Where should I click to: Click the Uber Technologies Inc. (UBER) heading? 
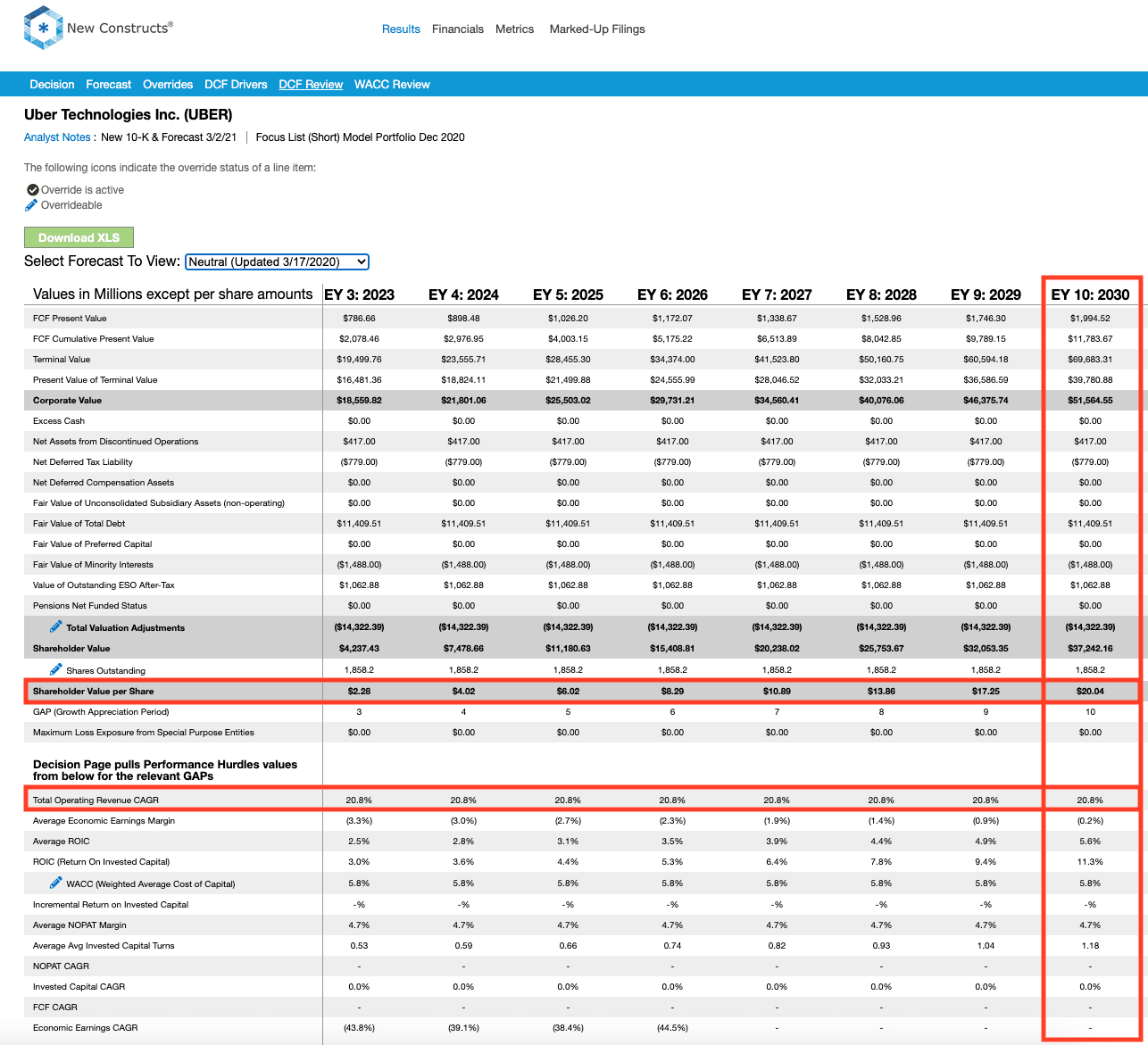tap(128, 115)
